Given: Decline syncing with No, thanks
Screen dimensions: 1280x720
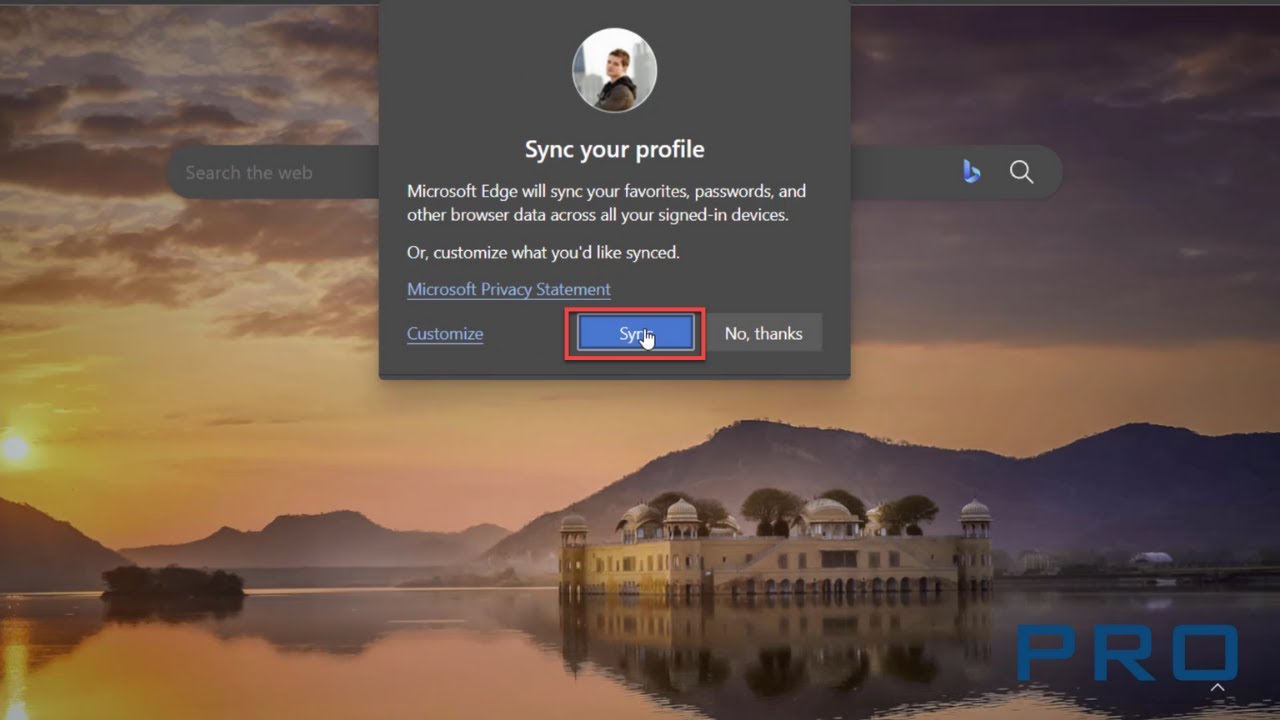Looking at the screenshot, I should 764,334.
